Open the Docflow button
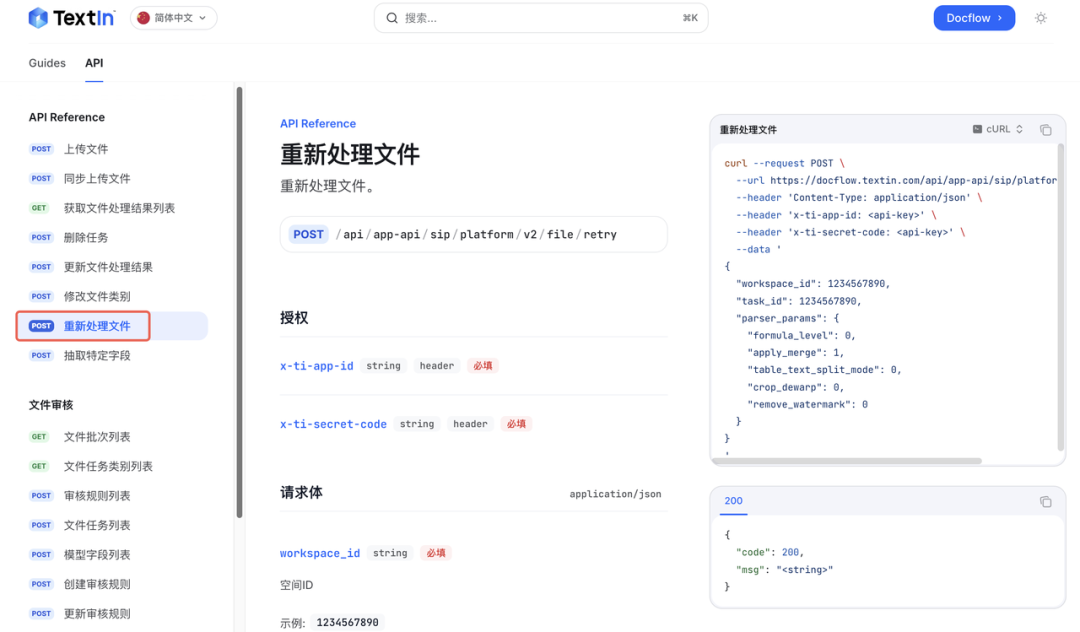 tap(973, 18)
